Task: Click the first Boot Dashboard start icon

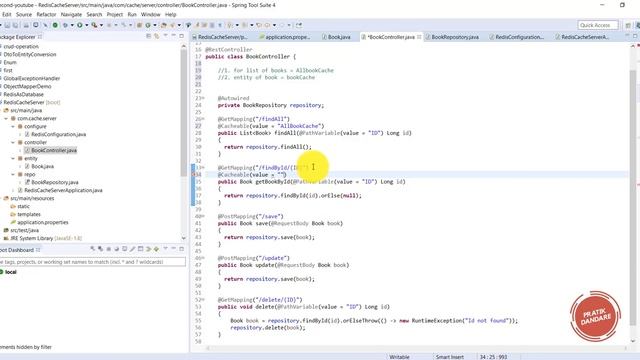Action: click(92, 249)
